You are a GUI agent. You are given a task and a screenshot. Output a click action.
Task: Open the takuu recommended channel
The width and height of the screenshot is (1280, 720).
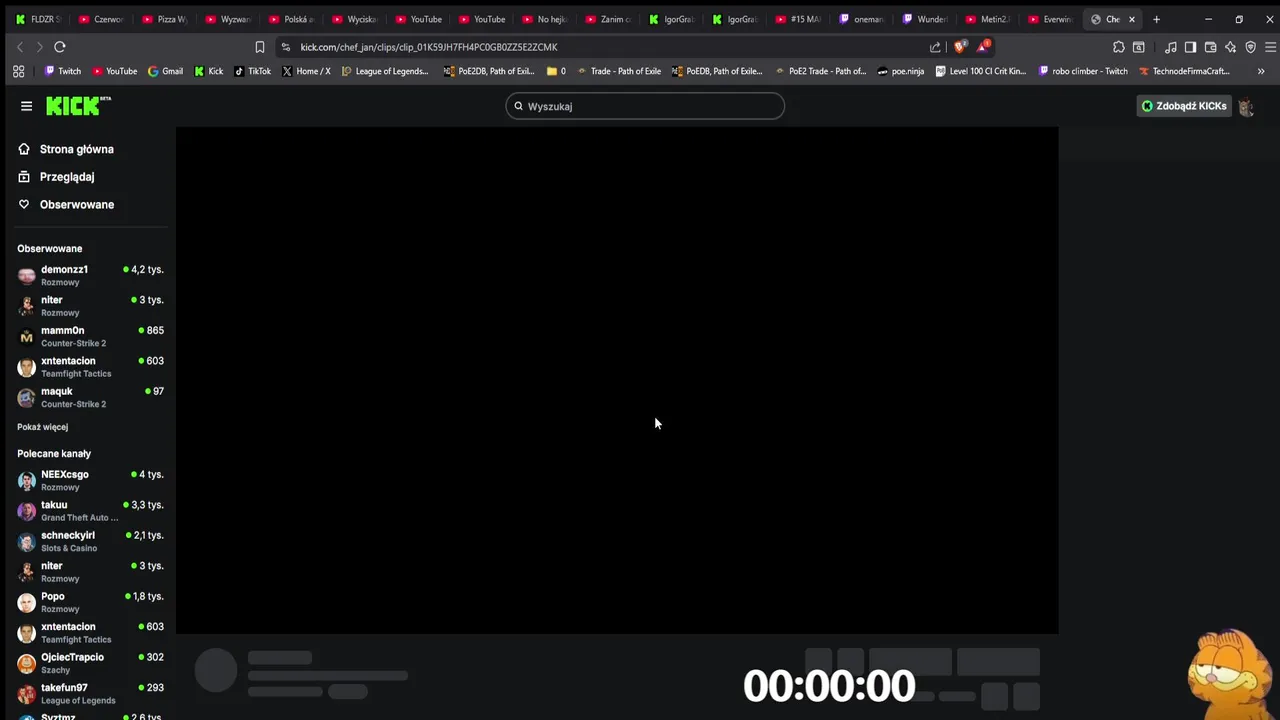[90, 511]
